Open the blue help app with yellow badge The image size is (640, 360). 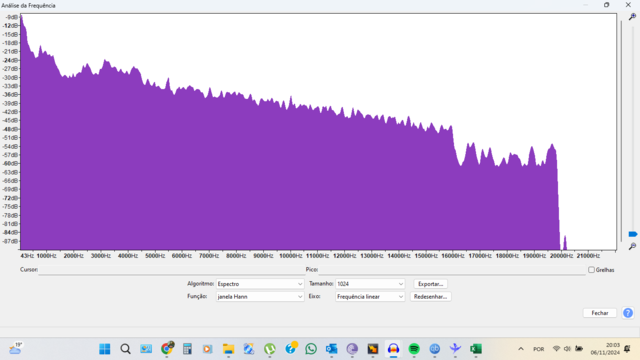pos(291,348)
